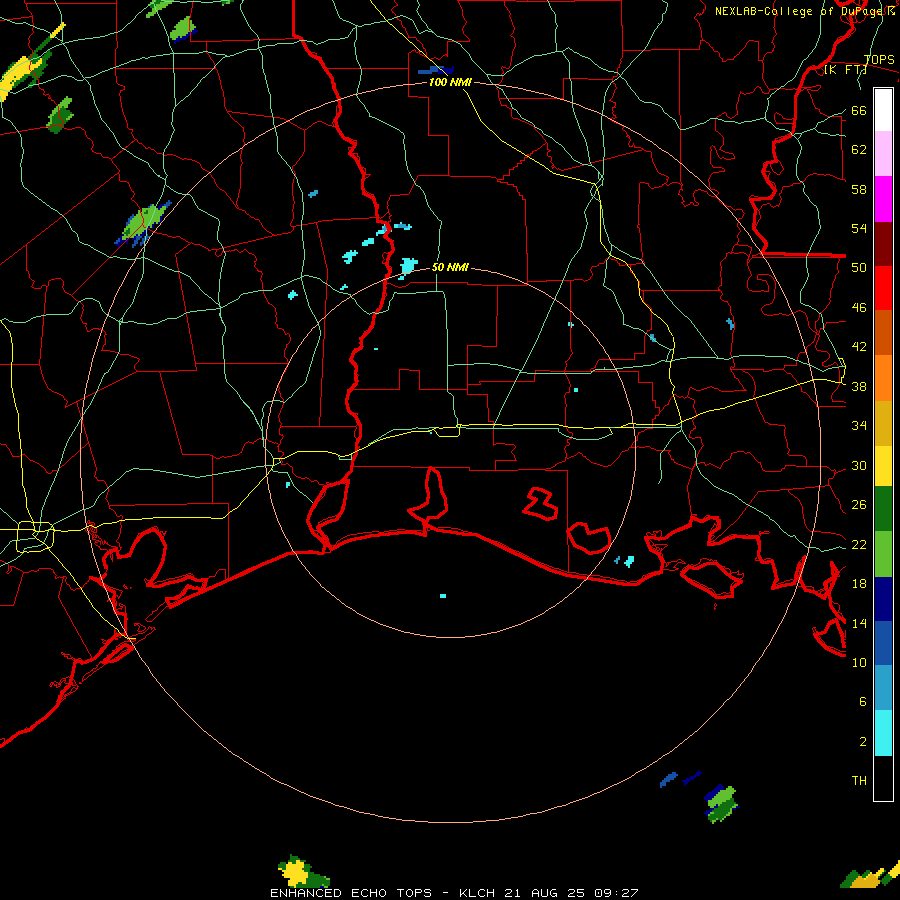
Task: Click the "26" legend value
Action: click(859, 505)
